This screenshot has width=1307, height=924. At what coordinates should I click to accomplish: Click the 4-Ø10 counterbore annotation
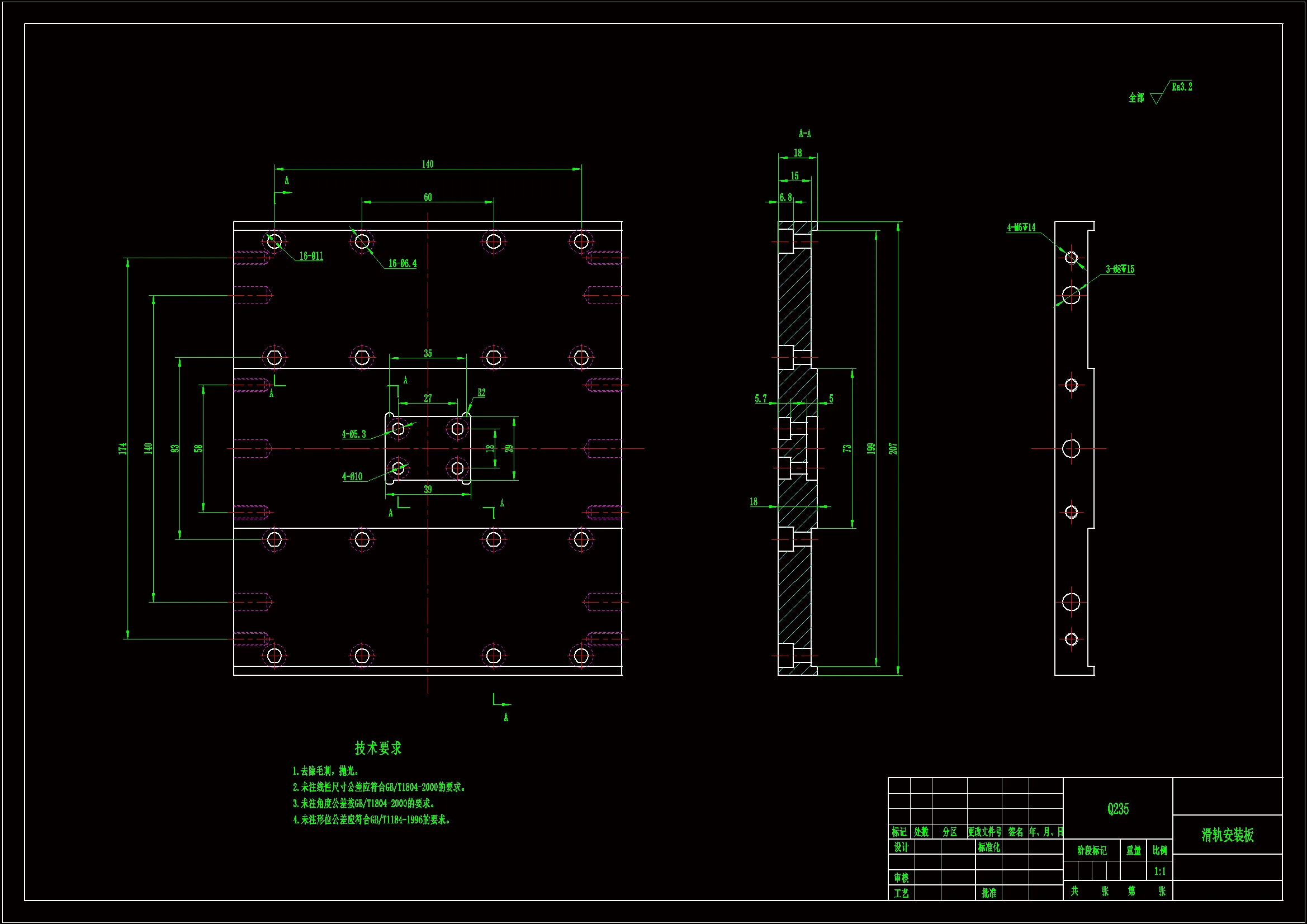pos(352,477)
